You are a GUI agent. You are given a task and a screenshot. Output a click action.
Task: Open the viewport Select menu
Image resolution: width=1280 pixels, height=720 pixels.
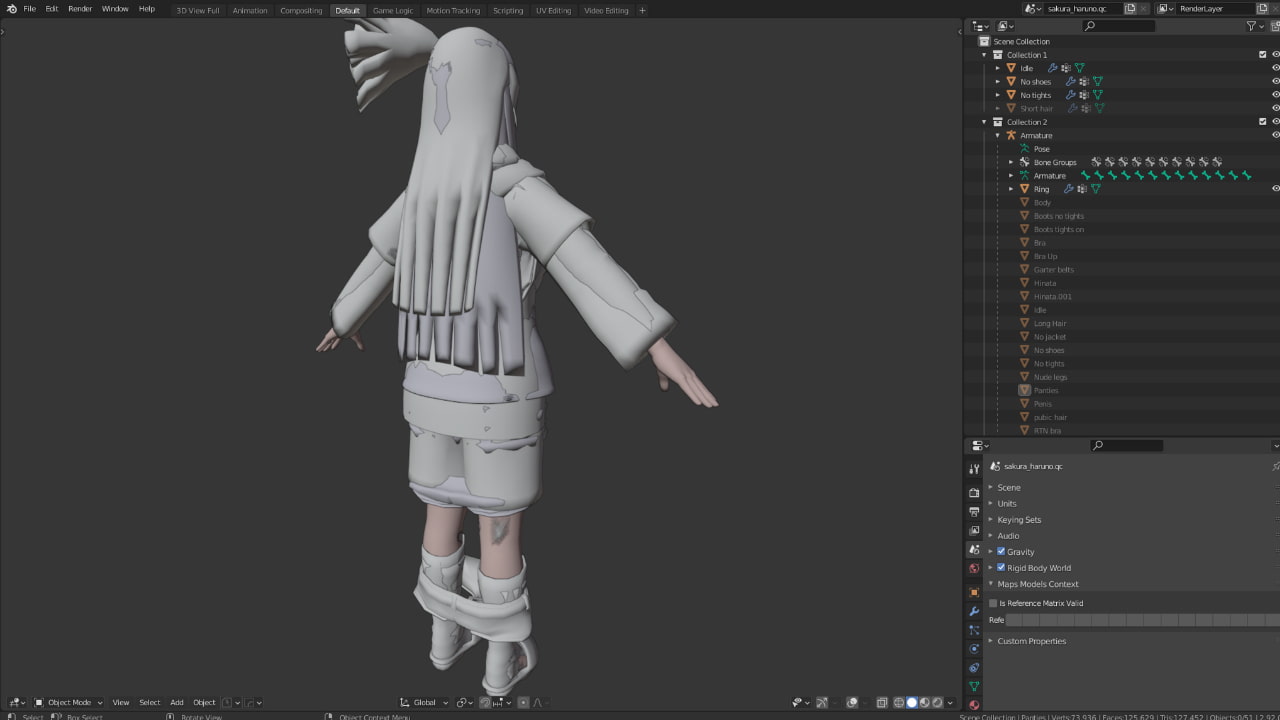tap(149, 702)
